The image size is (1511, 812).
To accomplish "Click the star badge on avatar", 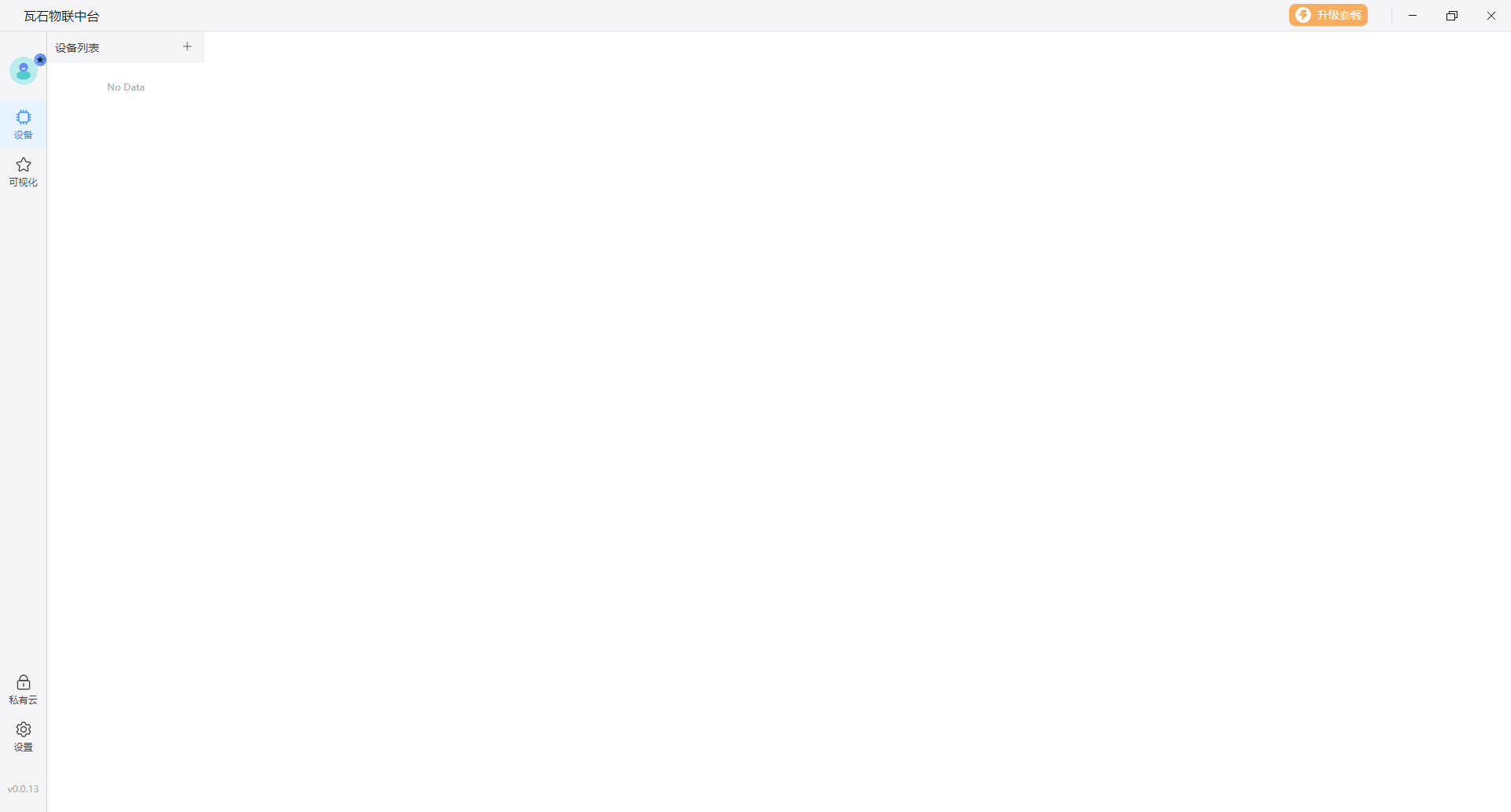I will 40,60.
